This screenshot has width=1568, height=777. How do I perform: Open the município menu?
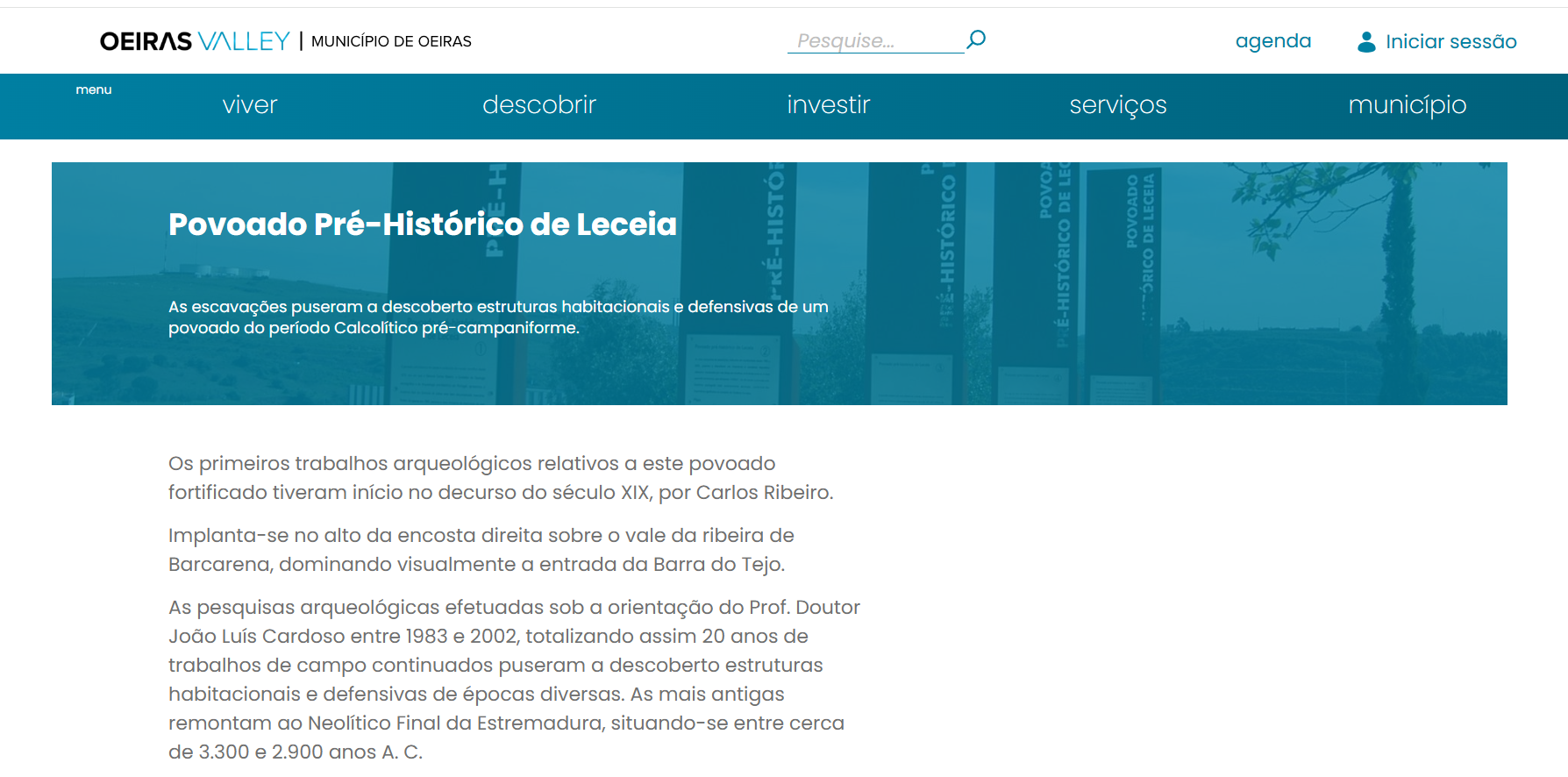tap(1408, 105)
